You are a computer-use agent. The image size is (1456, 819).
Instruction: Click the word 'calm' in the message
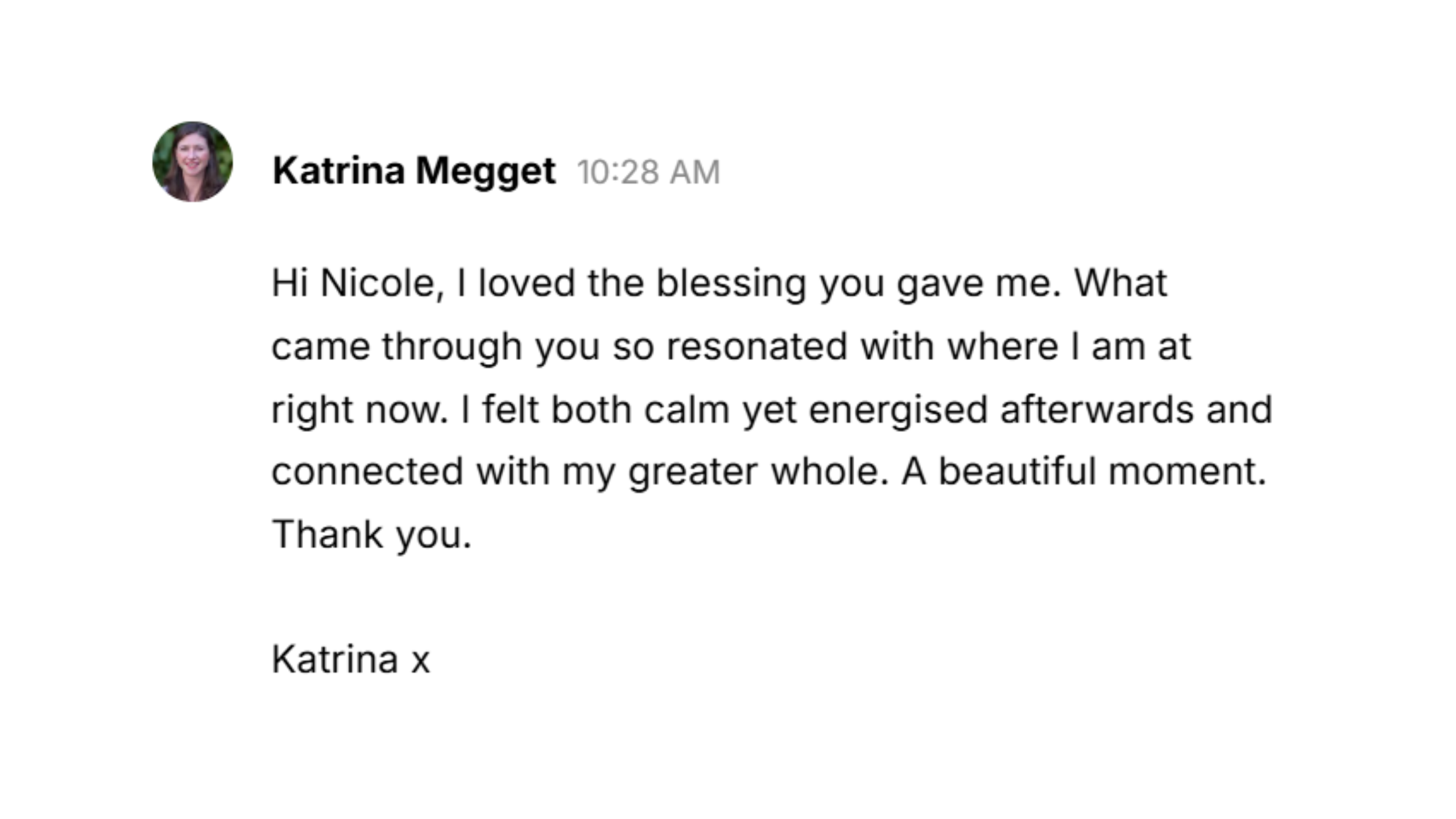coord(686,409)
